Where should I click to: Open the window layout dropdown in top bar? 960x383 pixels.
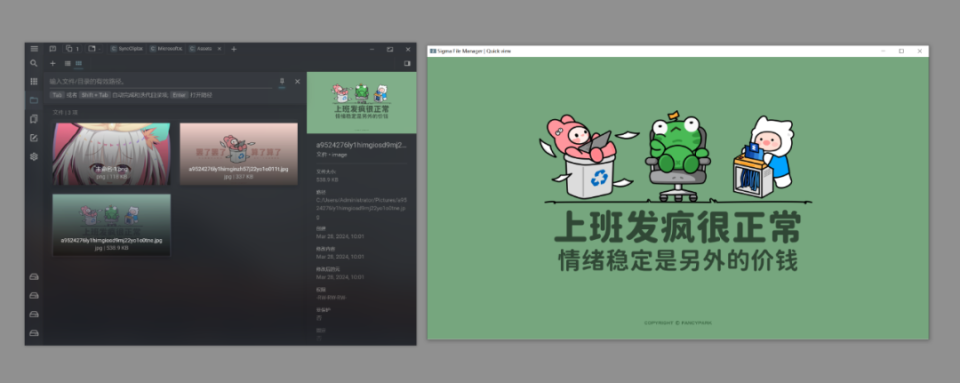tap(94, 49)
